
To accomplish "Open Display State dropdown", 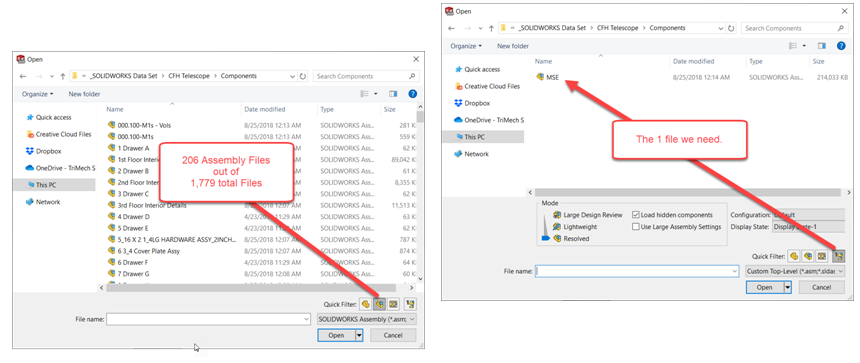I will point(808,226).
